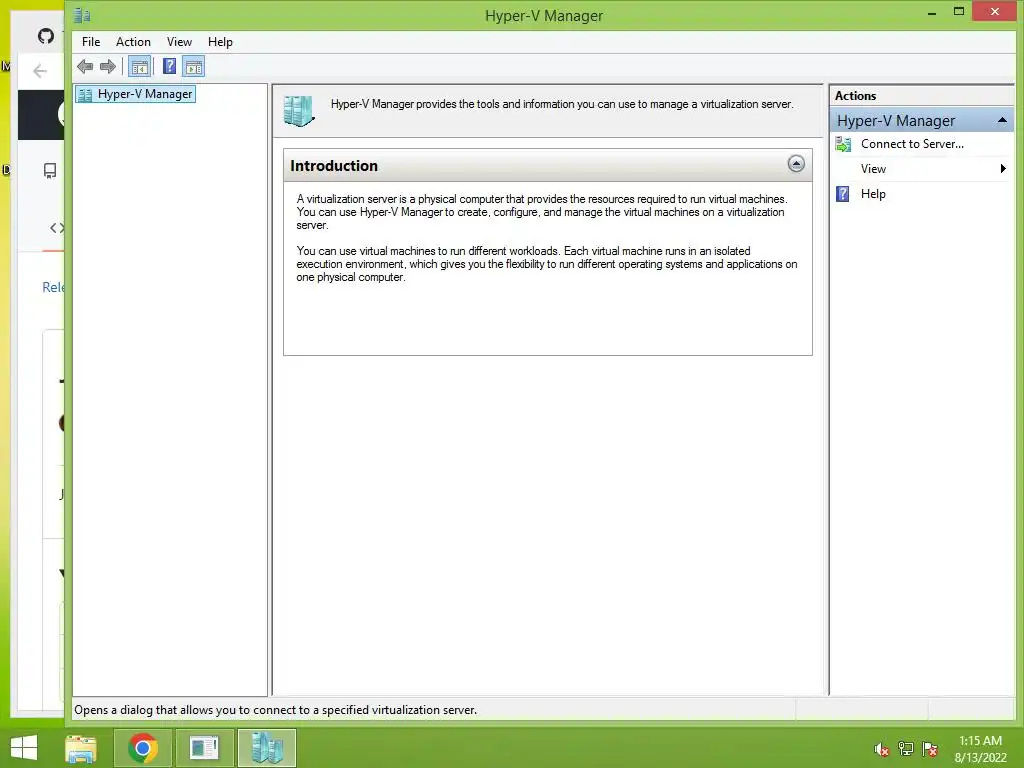1024x768 pixels.
Task: Open Server Manager from the taskbar
Action: pos(204,748)
